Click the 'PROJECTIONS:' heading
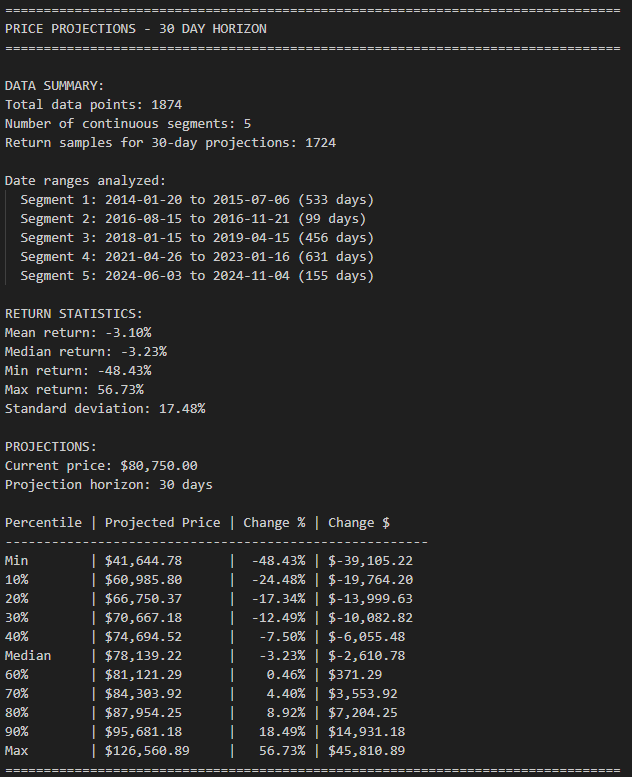Image resolution: width=632 pixels, height=777 pixels. 51,446
